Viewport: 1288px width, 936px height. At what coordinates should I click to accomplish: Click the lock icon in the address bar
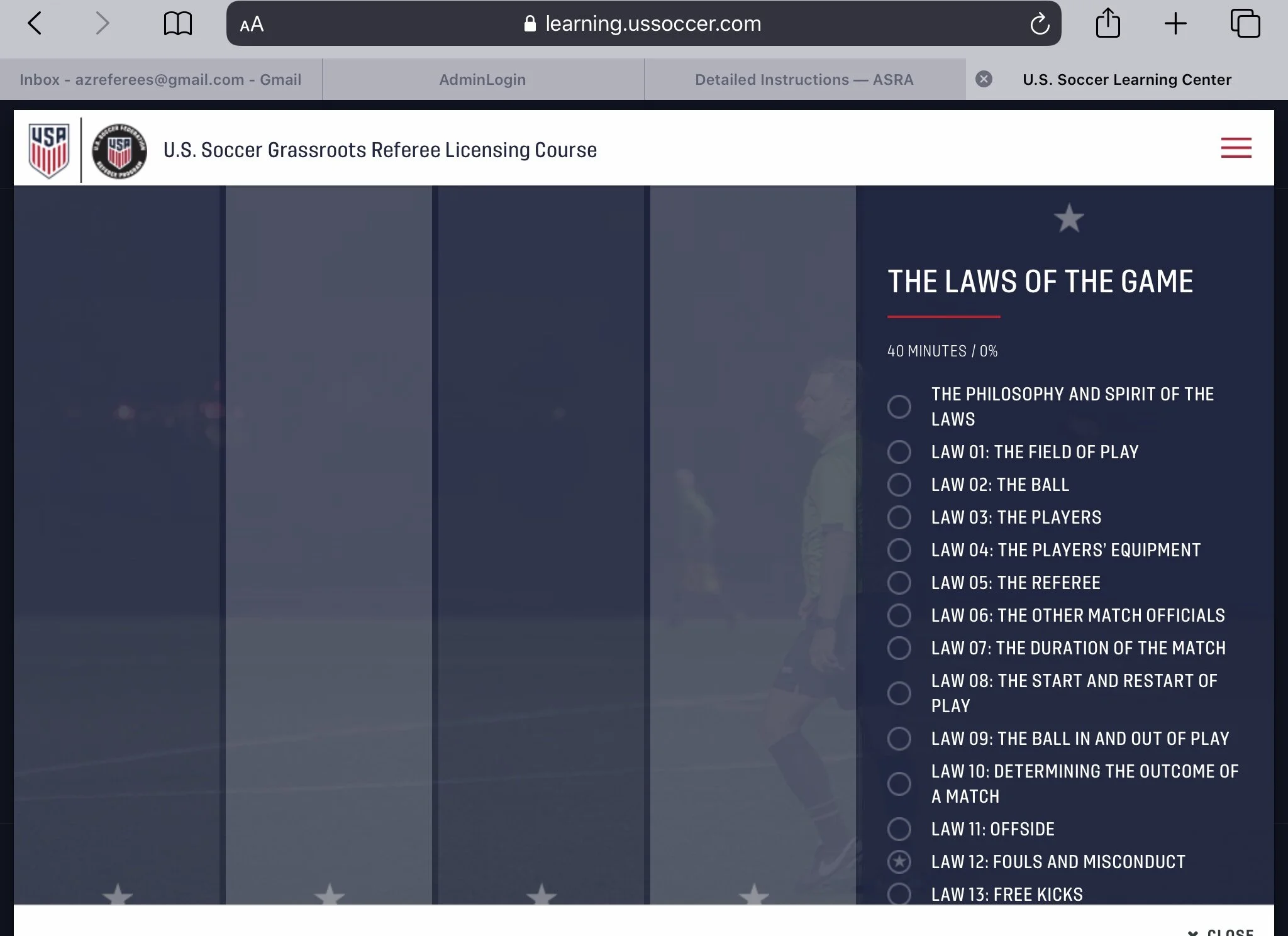(x=530, y=24)
